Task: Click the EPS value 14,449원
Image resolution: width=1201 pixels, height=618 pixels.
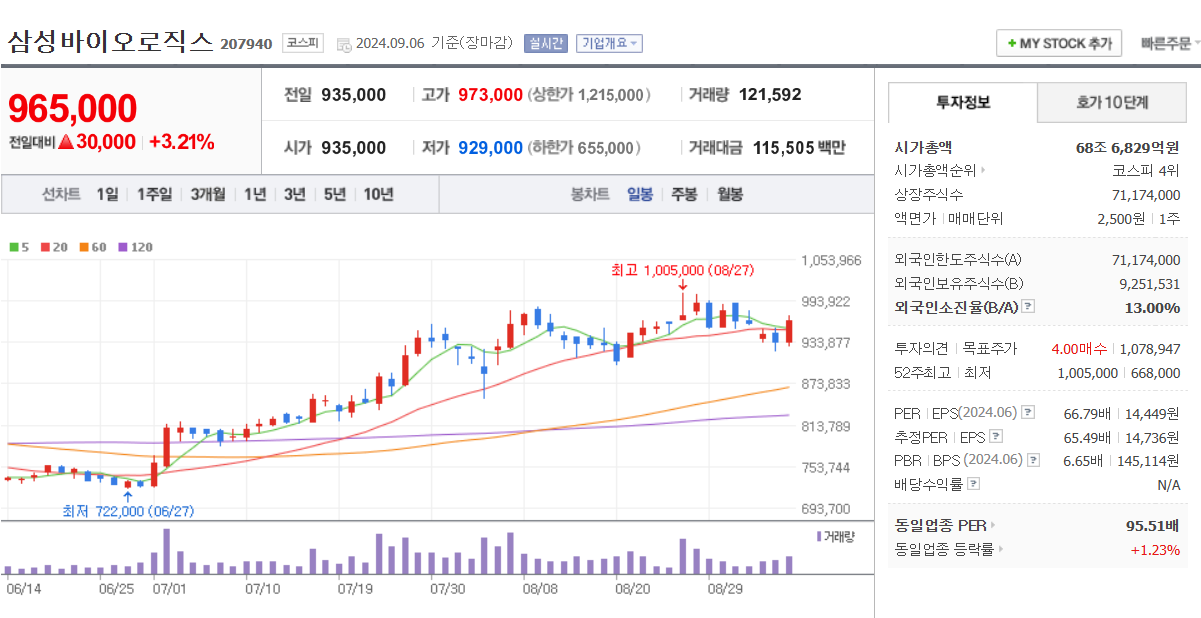Action: coord(1152,413)
